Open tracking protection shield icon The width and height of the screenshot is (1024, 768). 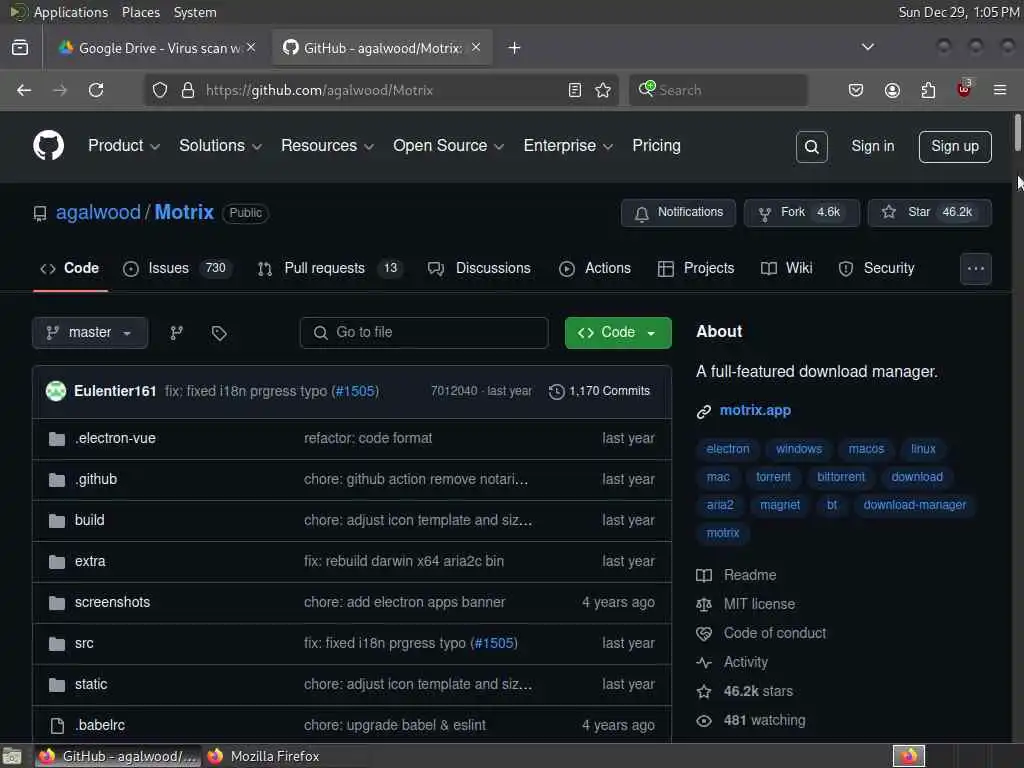(160, 90)
